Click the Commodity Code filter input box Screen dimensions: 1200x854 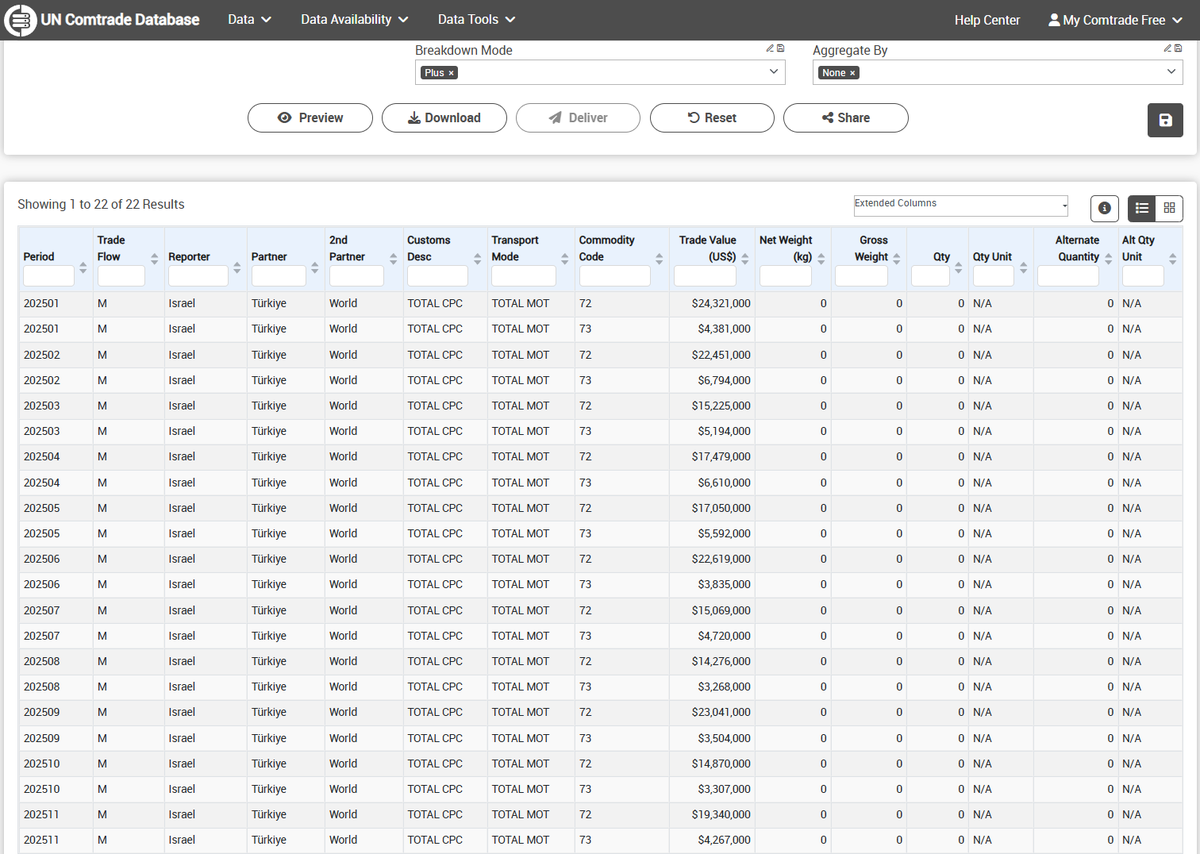(614, 276)
